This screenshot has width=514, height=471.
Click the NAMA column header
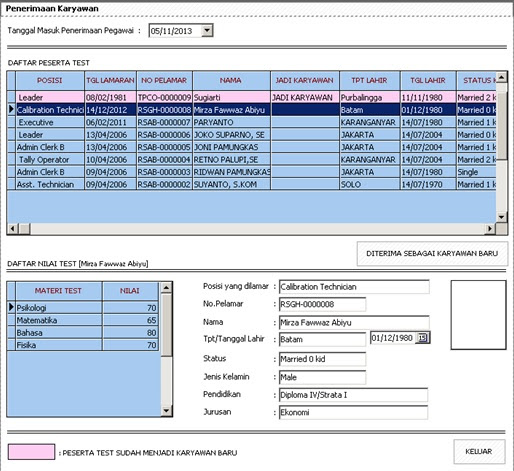231,80
